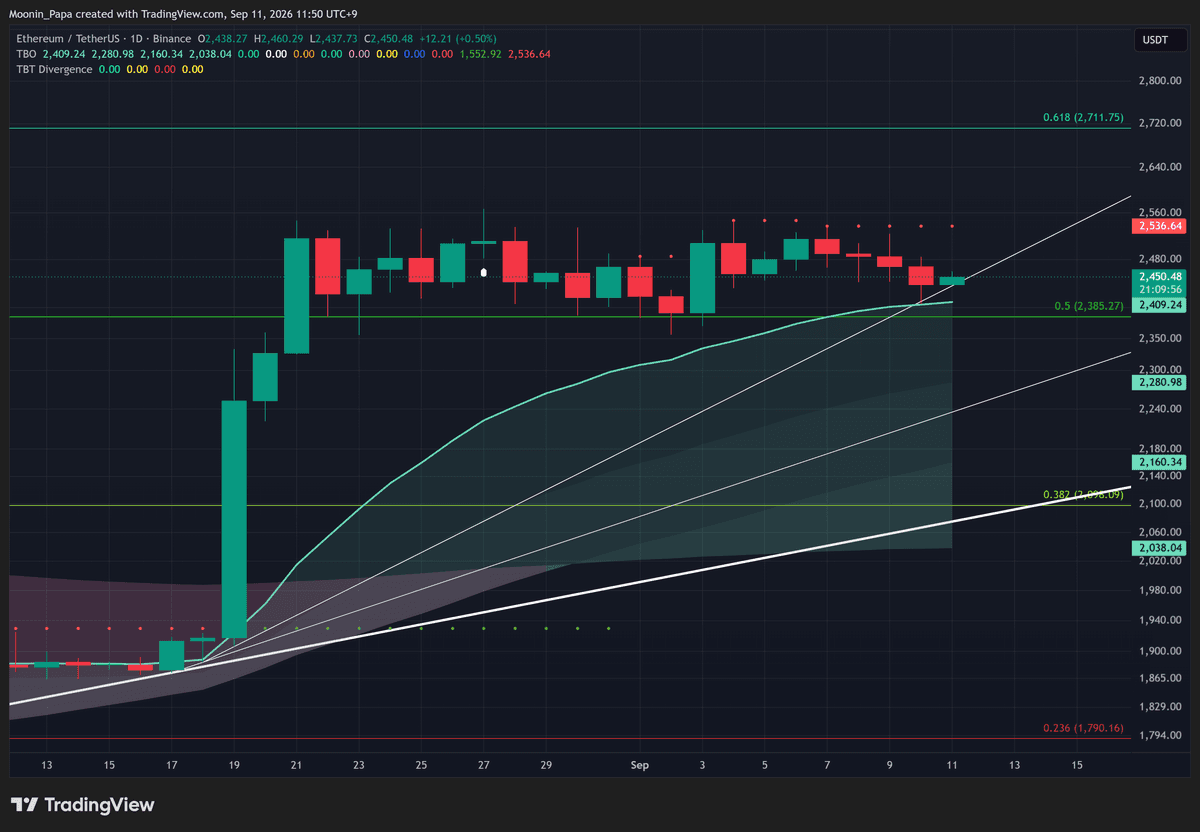This screenshot has width=1200, height=832.
Task: Select the 27 date label on time axis
Action: click(x=484, y=765)
